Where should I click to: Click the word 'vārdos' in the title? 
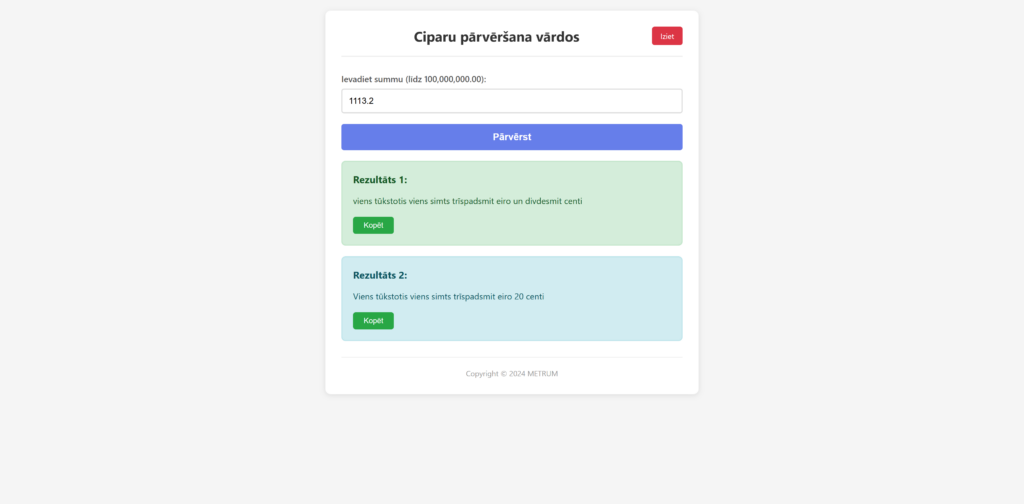click(555, 37)
